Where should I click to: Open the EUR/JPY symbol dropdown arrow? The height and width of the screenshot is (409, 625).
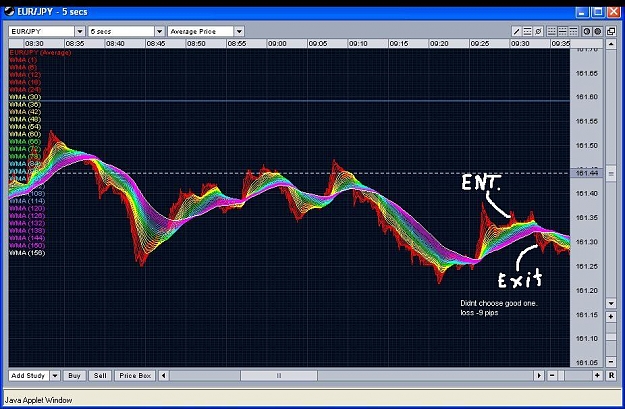pyautogui.click(x=80, y=31)
